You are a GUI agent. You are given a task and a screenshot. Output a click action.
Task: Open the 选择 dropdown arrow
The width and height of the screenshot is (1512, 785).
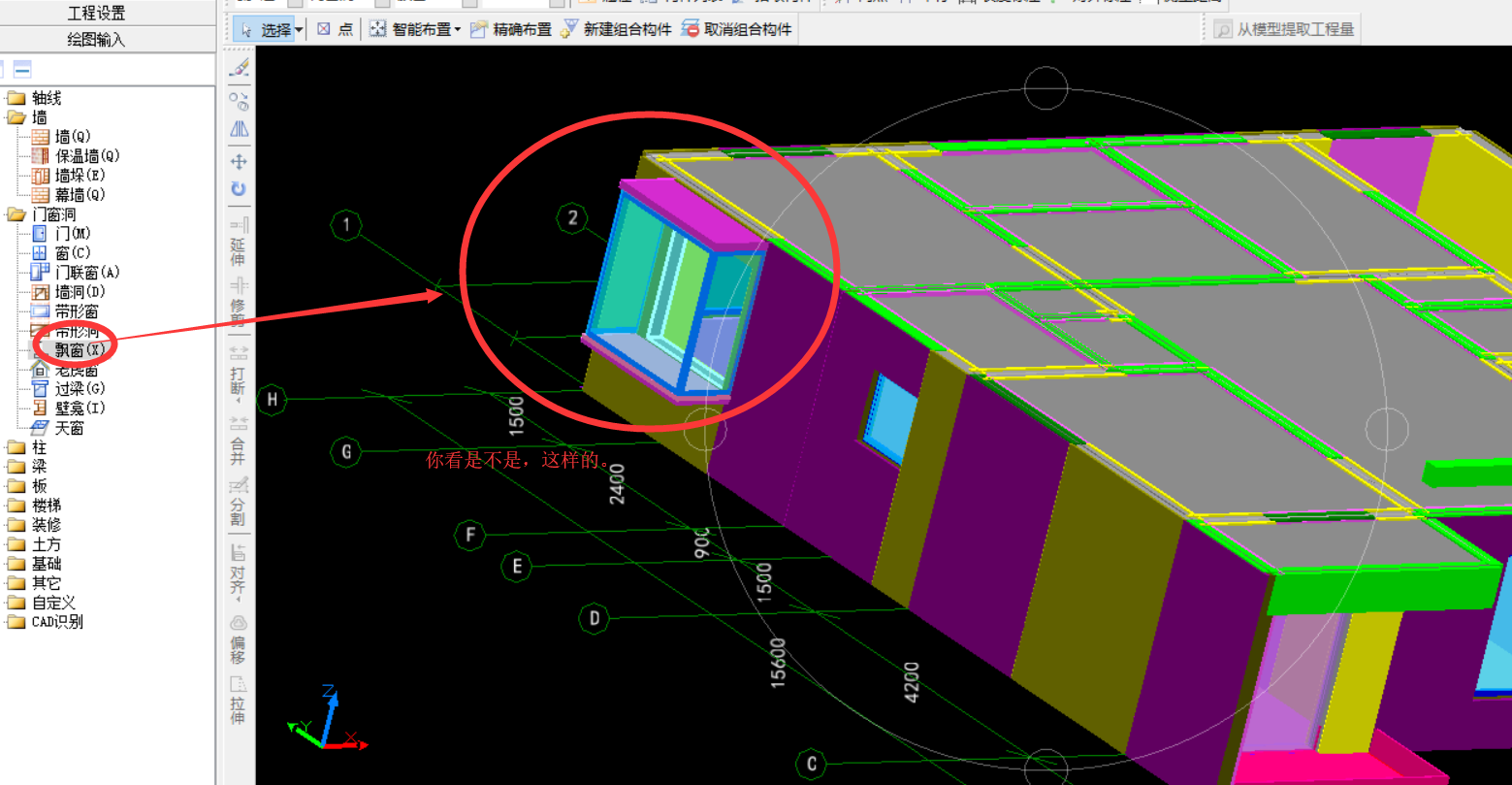click(x=299, y=30)
